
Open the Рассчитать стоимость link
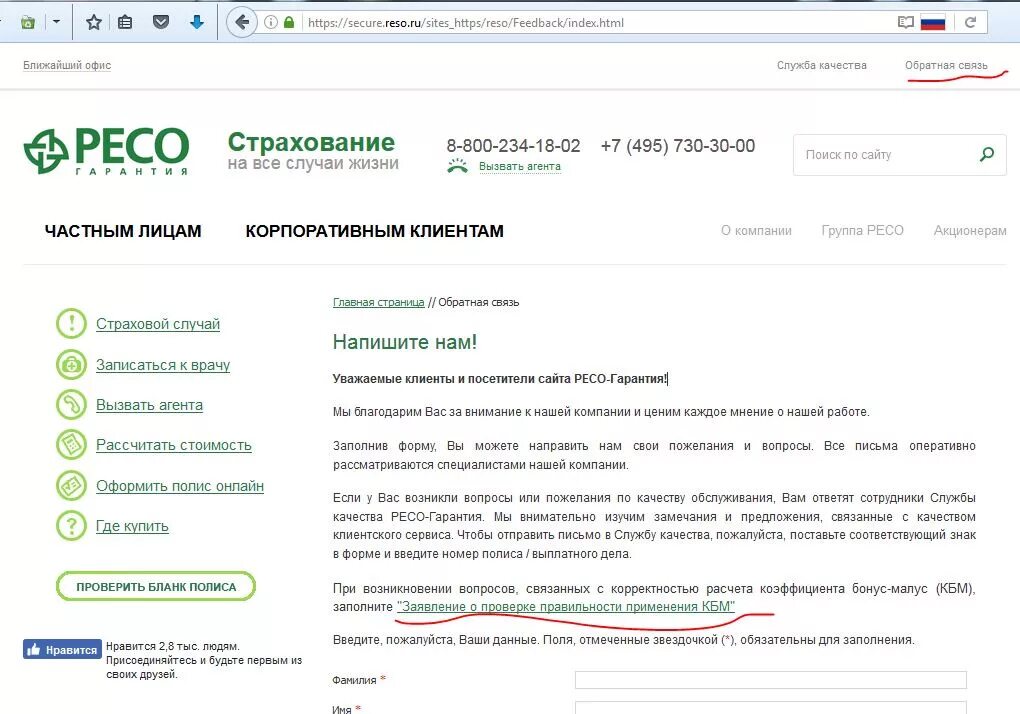coord(174,445)
